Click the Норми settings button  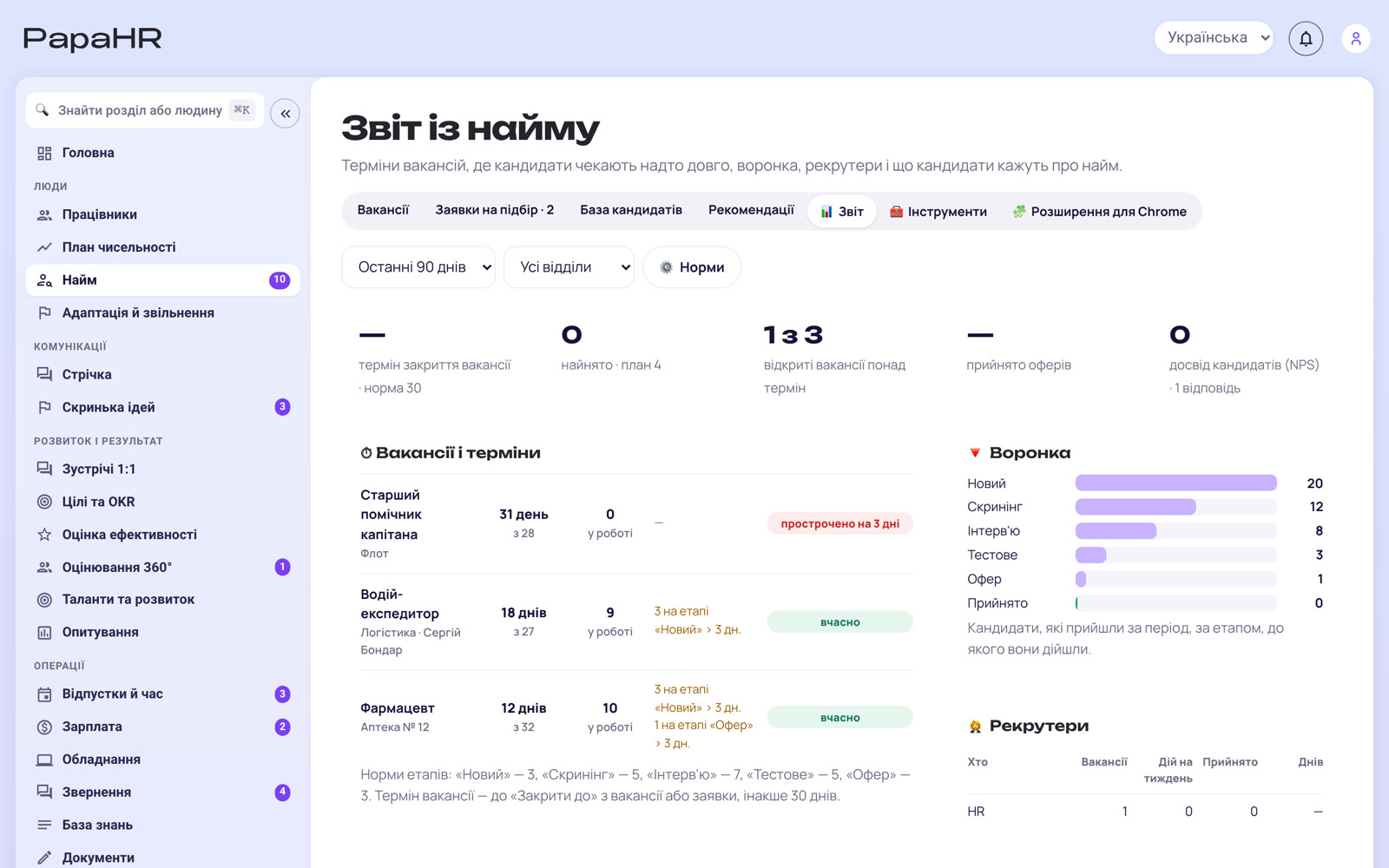(692, 267)
